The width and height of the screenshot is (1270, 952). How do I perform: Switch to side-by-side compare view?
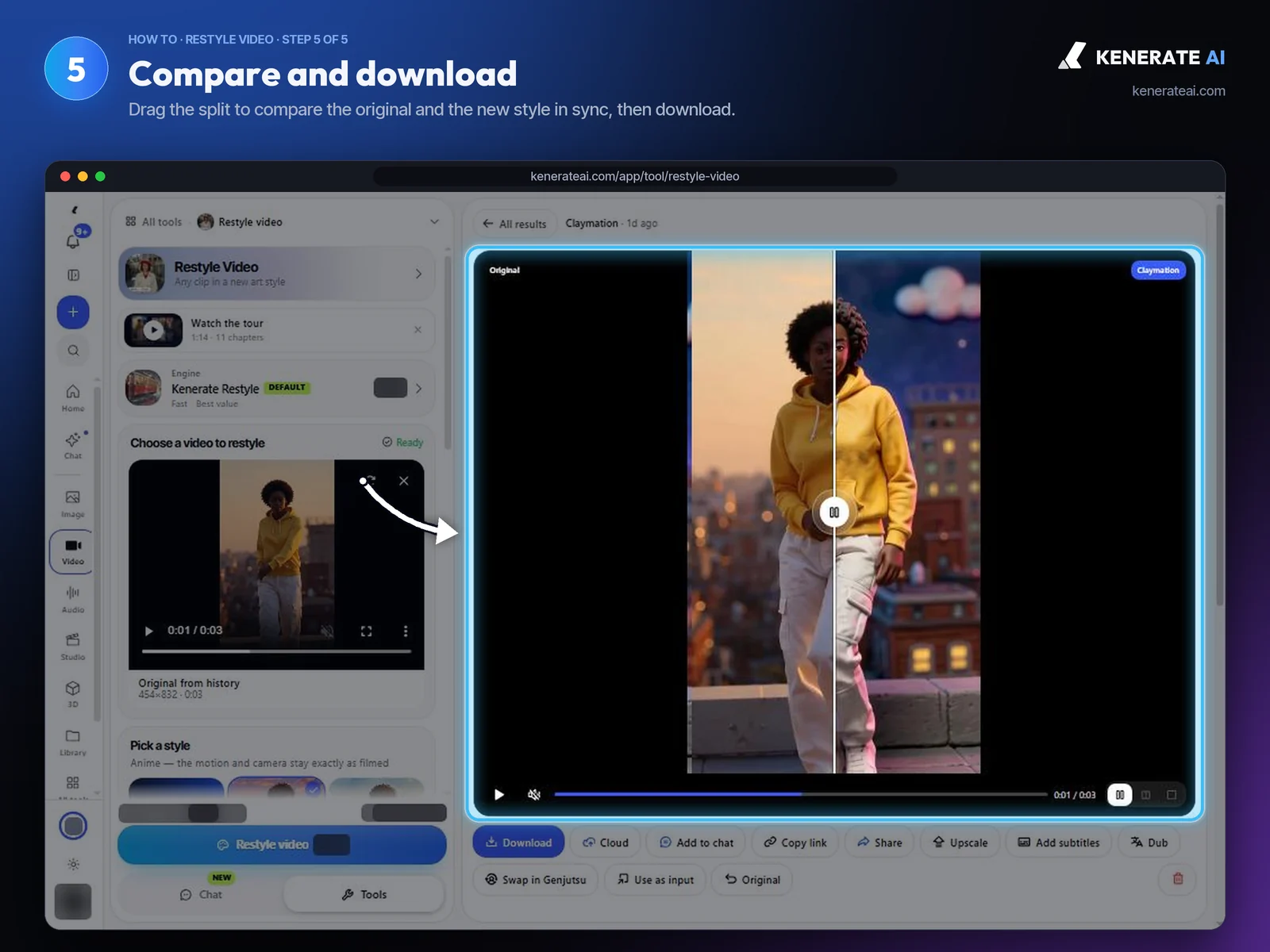[x=1145, y=794]
